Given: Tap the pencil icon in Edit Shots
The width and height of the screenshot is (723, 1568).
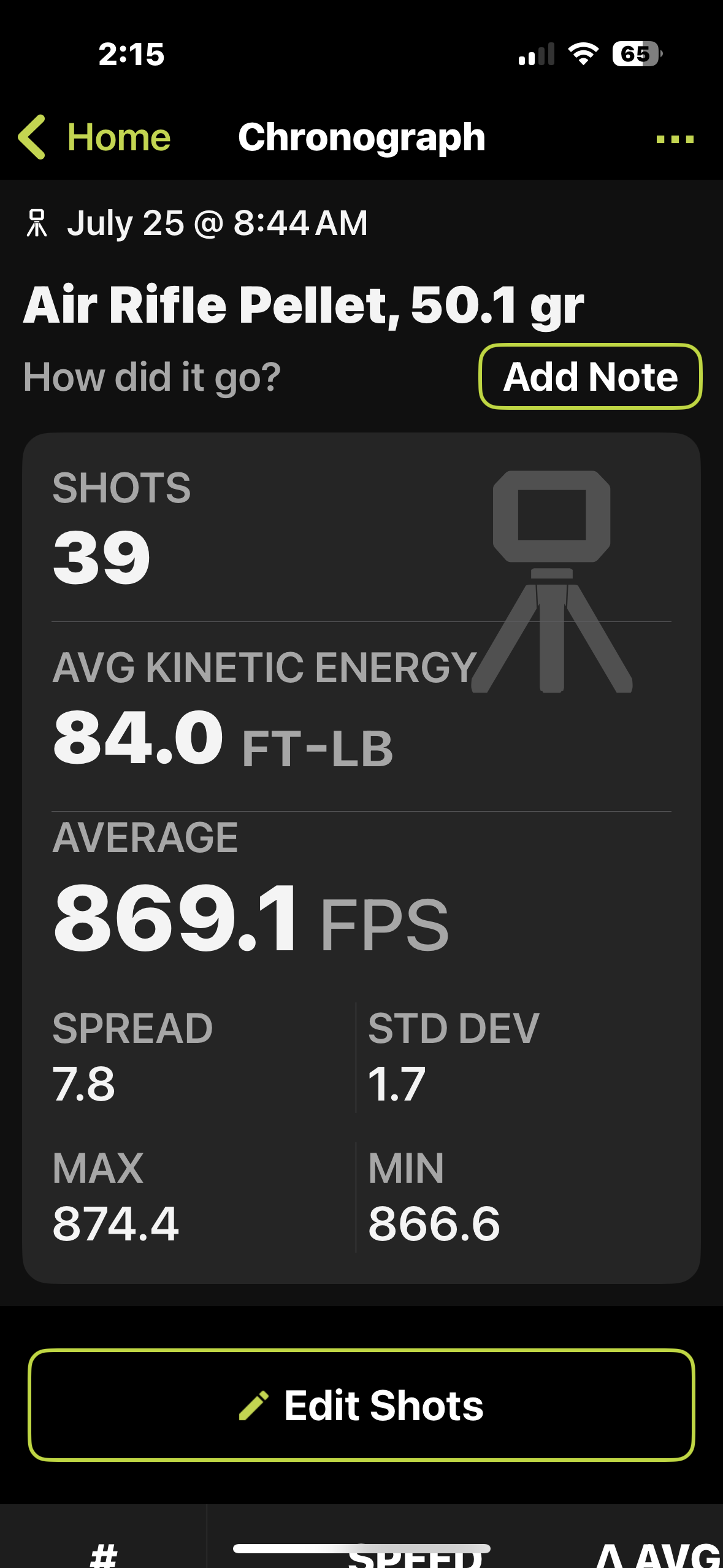Looking at the screenshot, I should [254, 1405].
